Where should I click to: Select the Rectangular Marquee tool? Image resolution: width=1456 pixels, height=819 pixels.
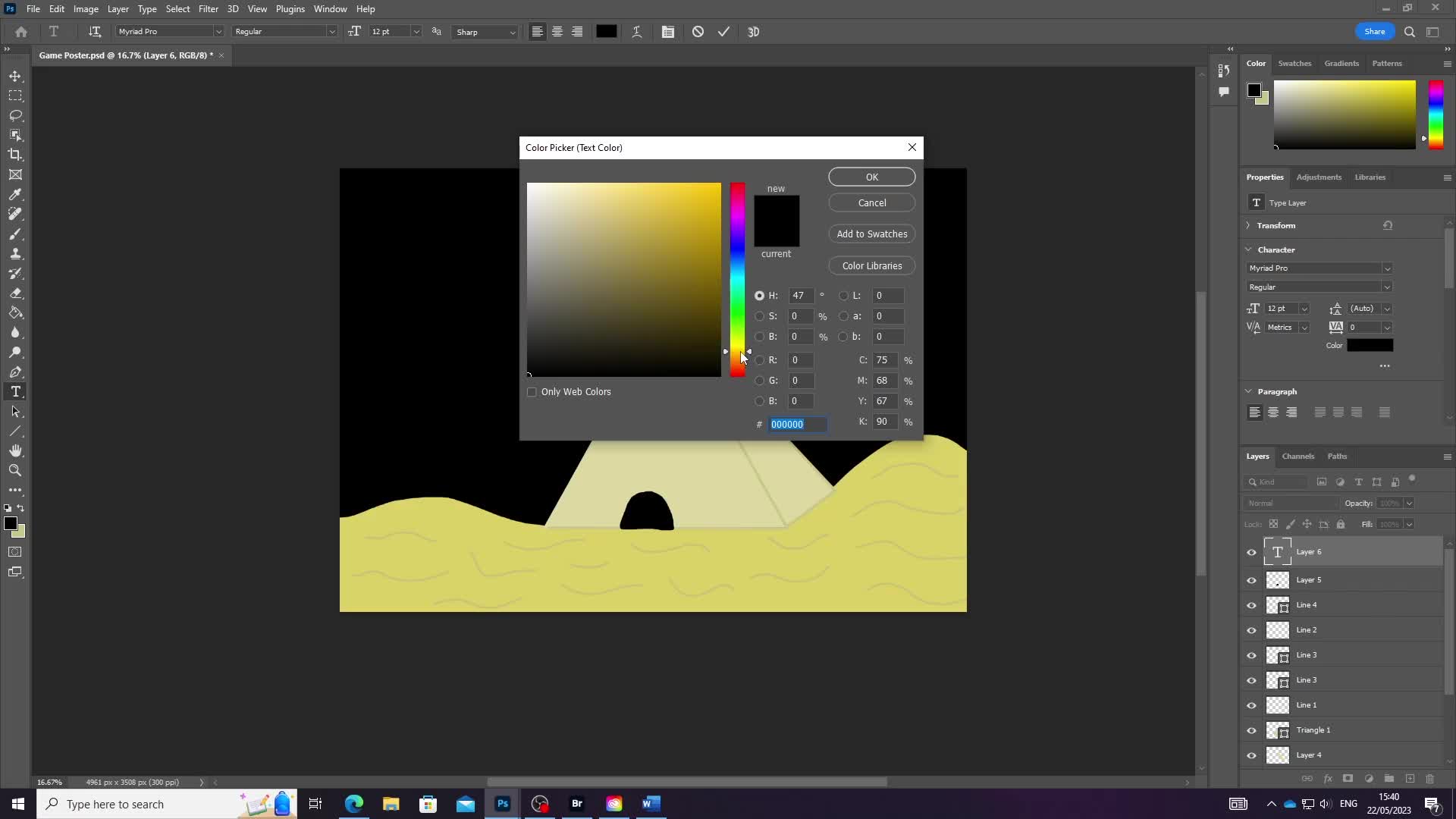(15, 96)
